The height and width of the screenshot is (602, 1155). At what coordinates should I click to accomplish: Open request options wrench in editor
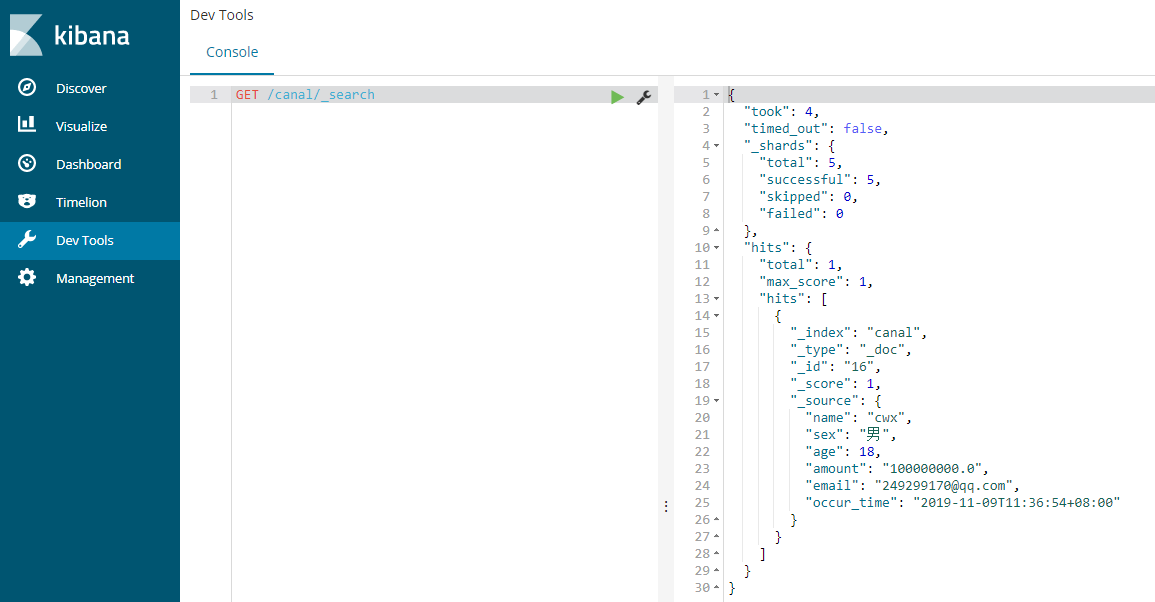pos(643,97)
